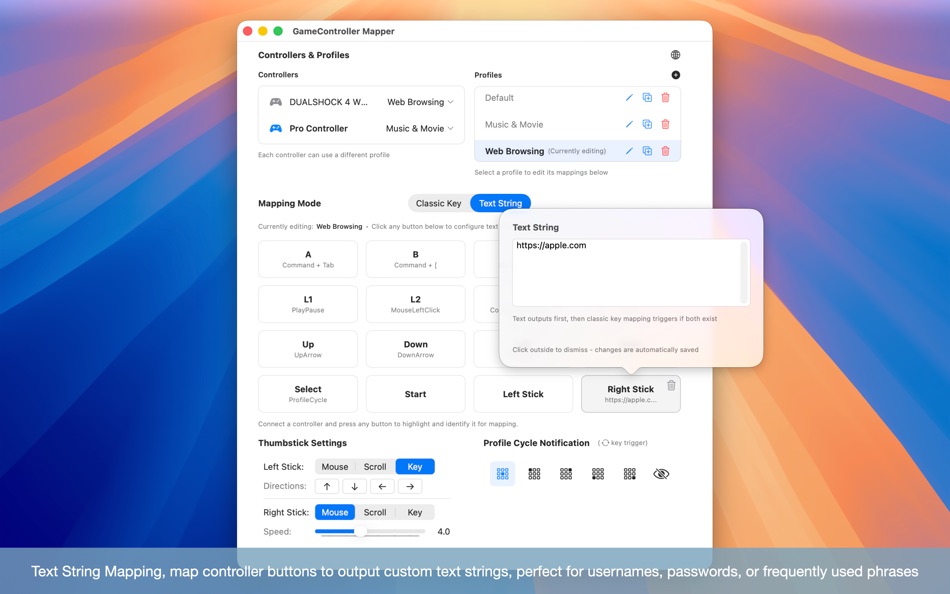
Task: Select the bottom-right notification position icon
Action: [x=630, y=473]
